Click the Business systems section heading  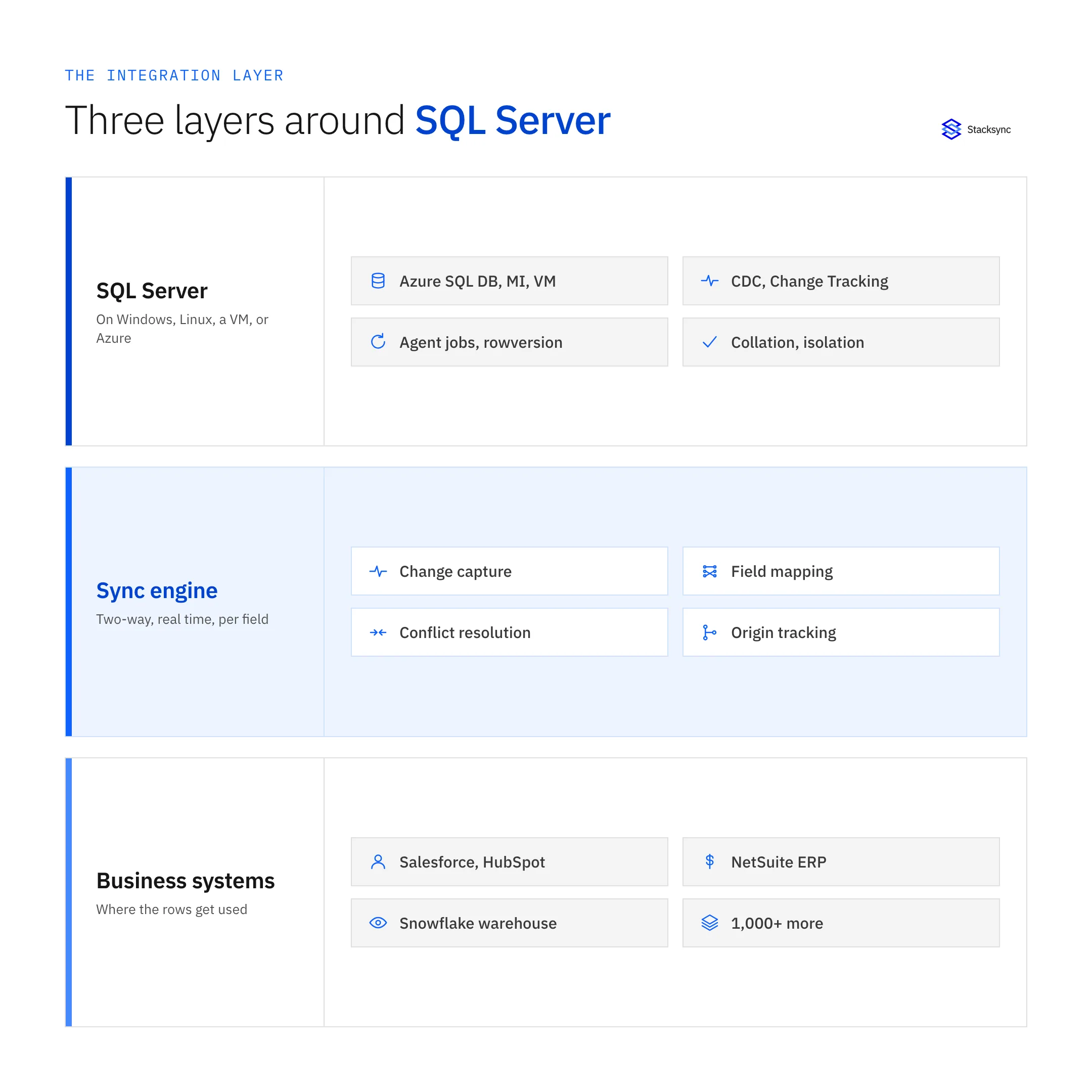tap(186, 881)
